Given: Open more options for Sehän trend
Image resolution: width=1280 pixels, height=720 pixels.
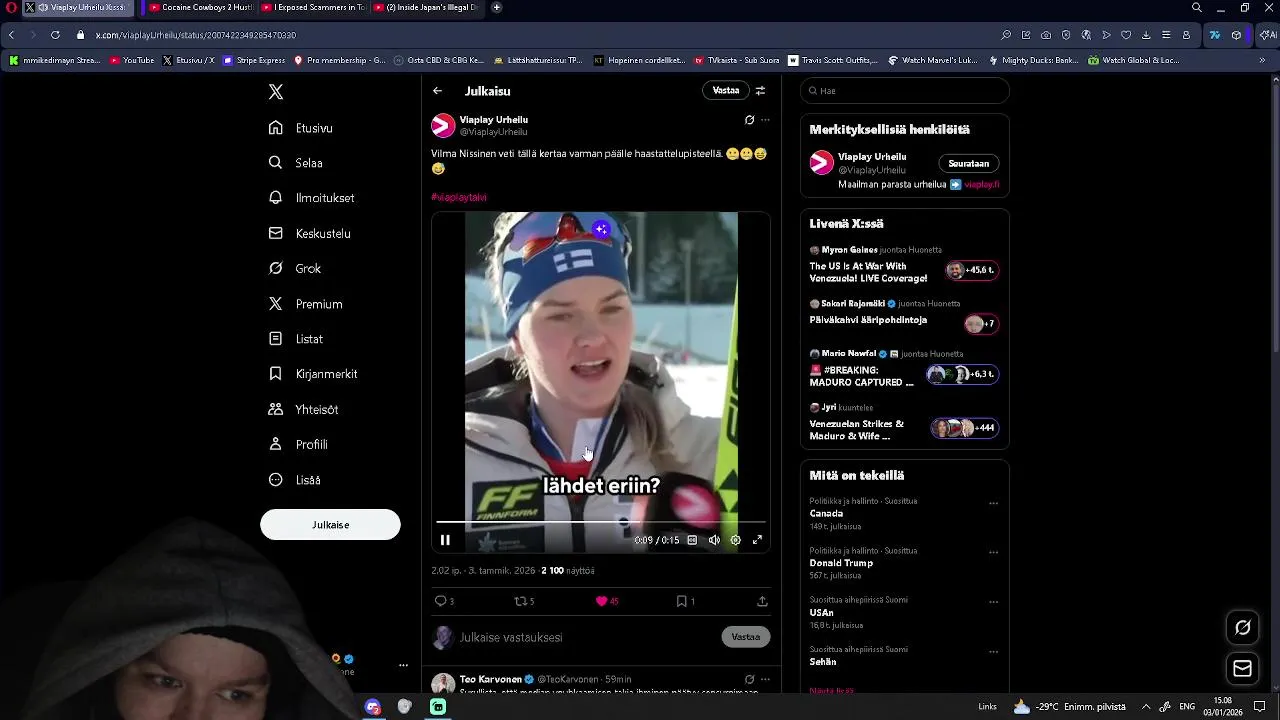Looking at the screenshot, I should pyautogui.click(x=993, y=652).
